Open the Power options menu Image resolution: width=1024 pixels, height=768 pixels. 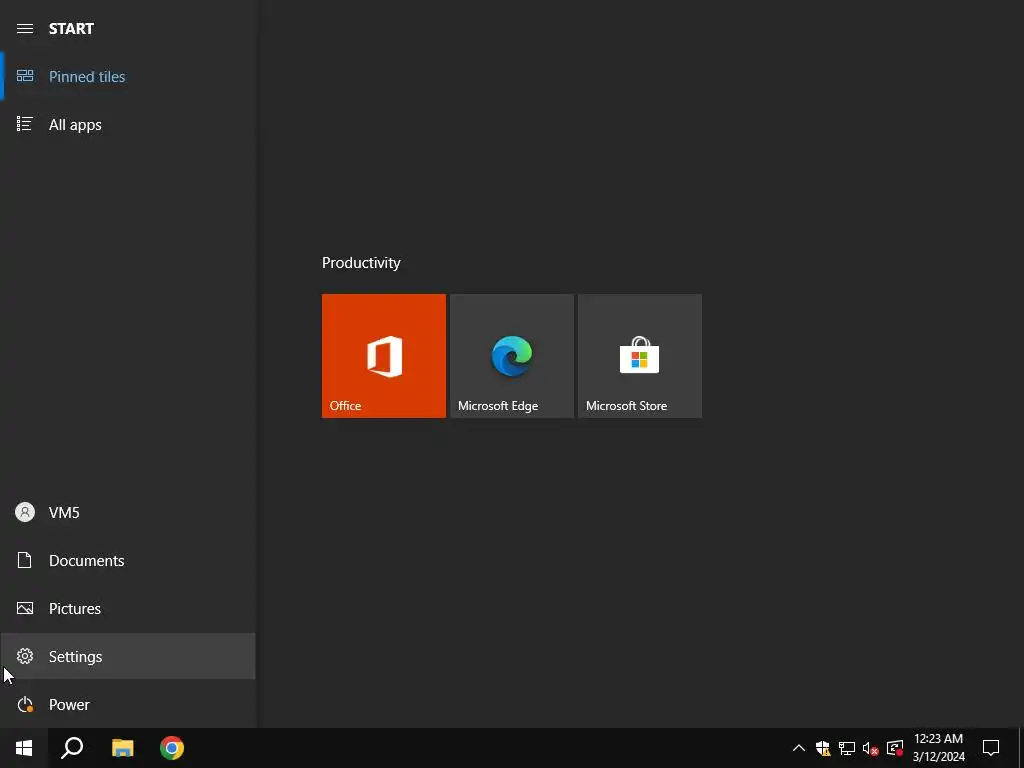pyautogui.click(x=128, y=704)
